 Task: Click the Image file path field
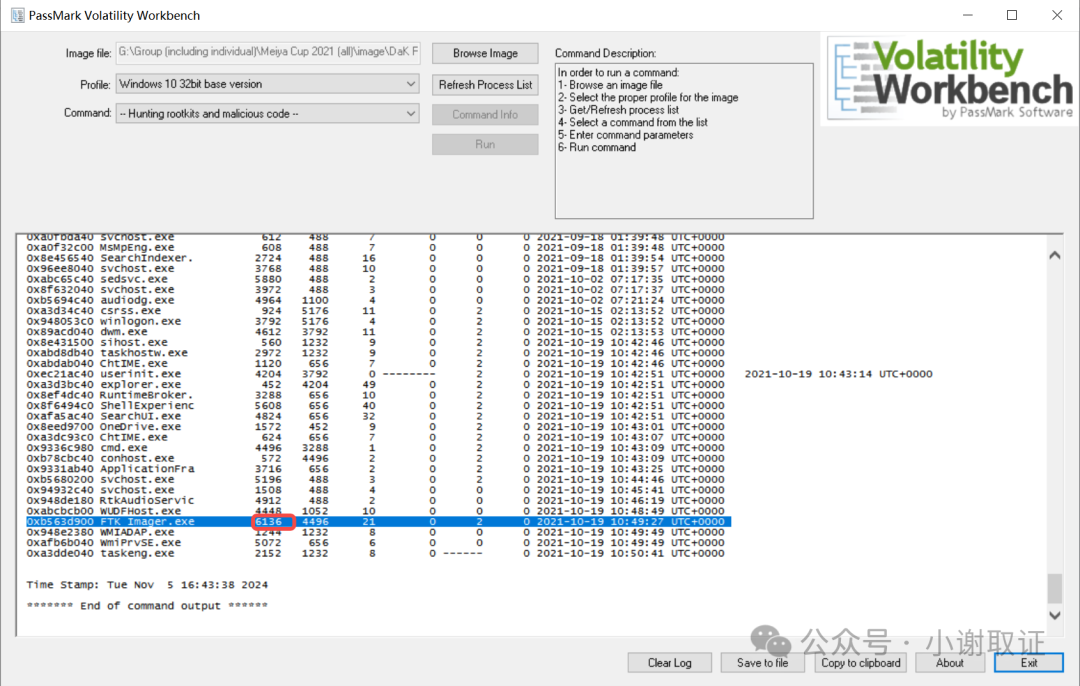pos(268,52)
